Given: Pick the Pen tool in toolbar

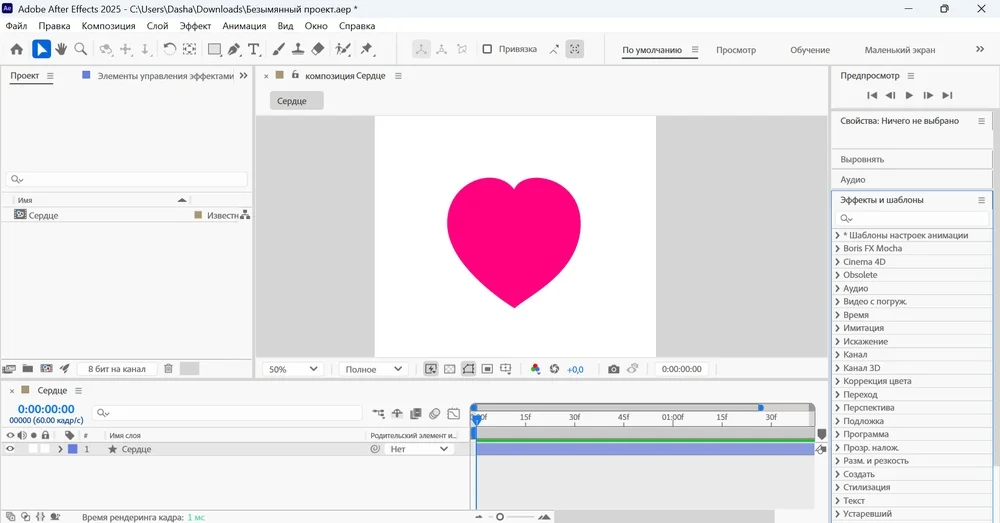Looking at the screenshot, I should (x=234, y=49).
